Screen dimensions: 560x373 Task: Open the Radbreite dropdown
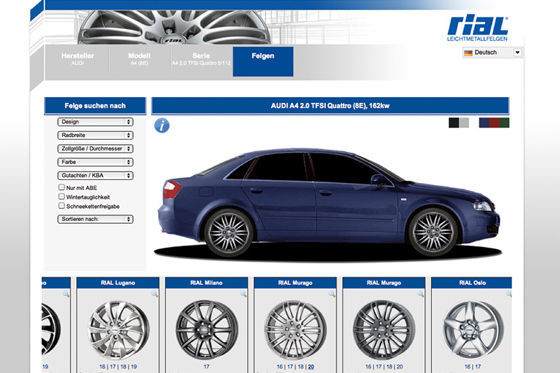pos(95,135)
